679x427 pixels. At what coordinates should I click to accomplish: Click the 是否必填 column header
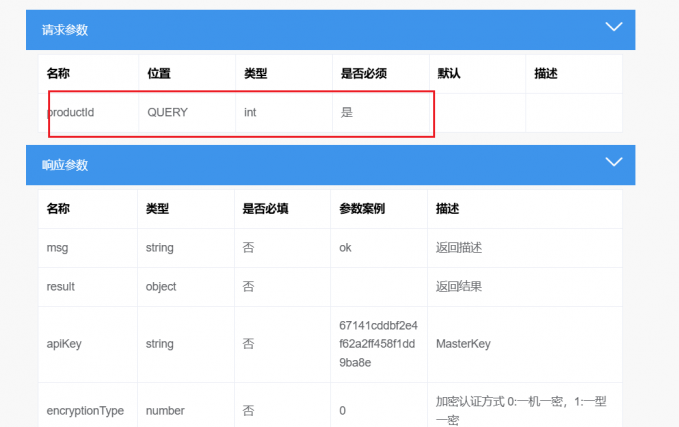tap(265, 209)
